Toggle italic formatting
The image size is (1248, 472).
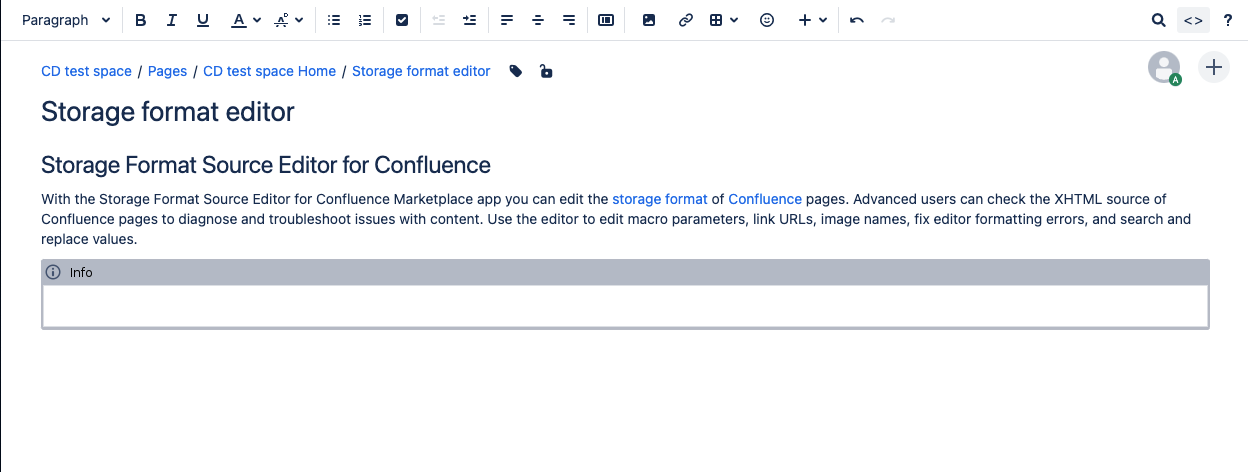(x=171, y=20)
